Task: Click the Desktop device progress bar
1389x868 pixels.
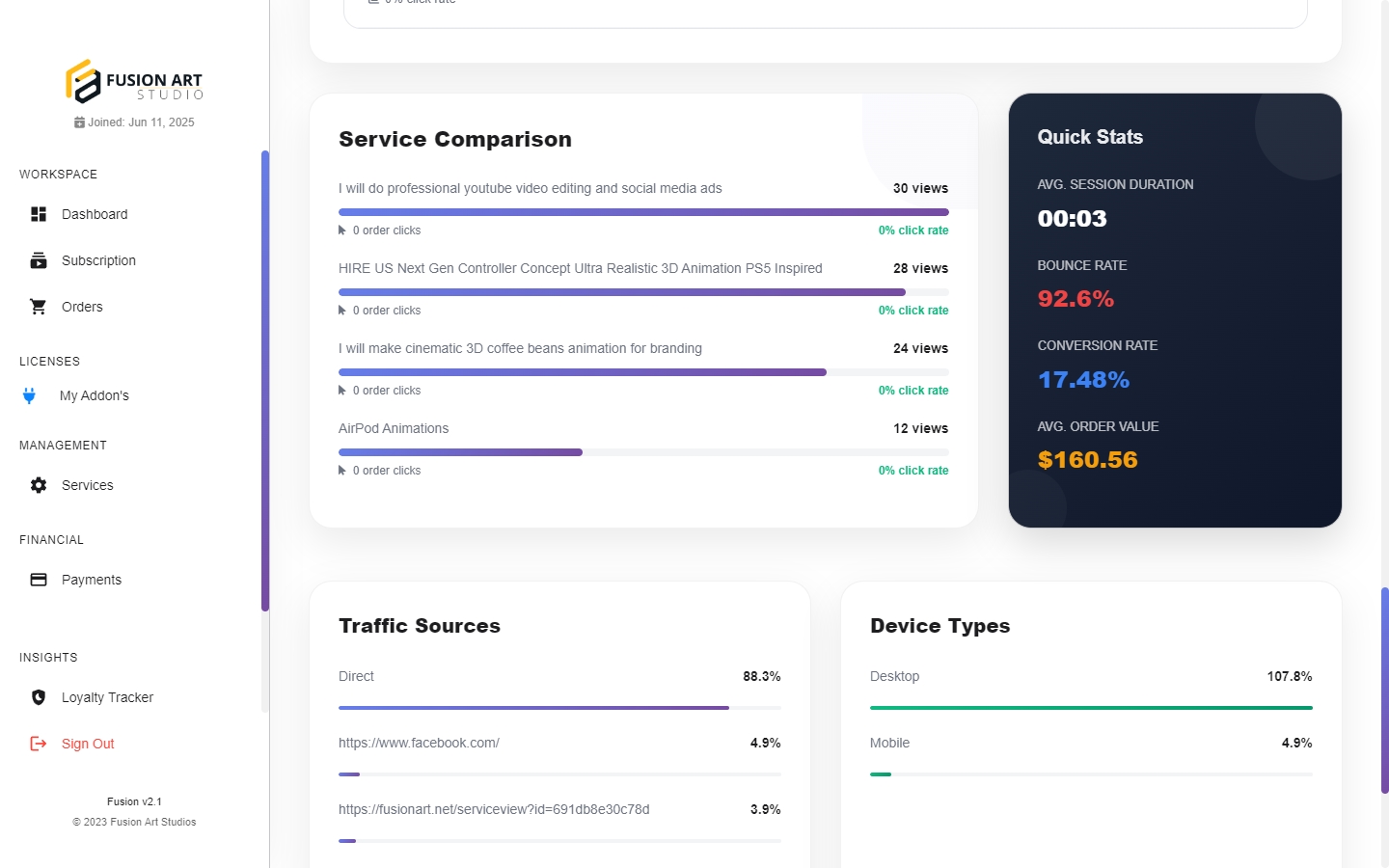Action: tap(1091, 708)
